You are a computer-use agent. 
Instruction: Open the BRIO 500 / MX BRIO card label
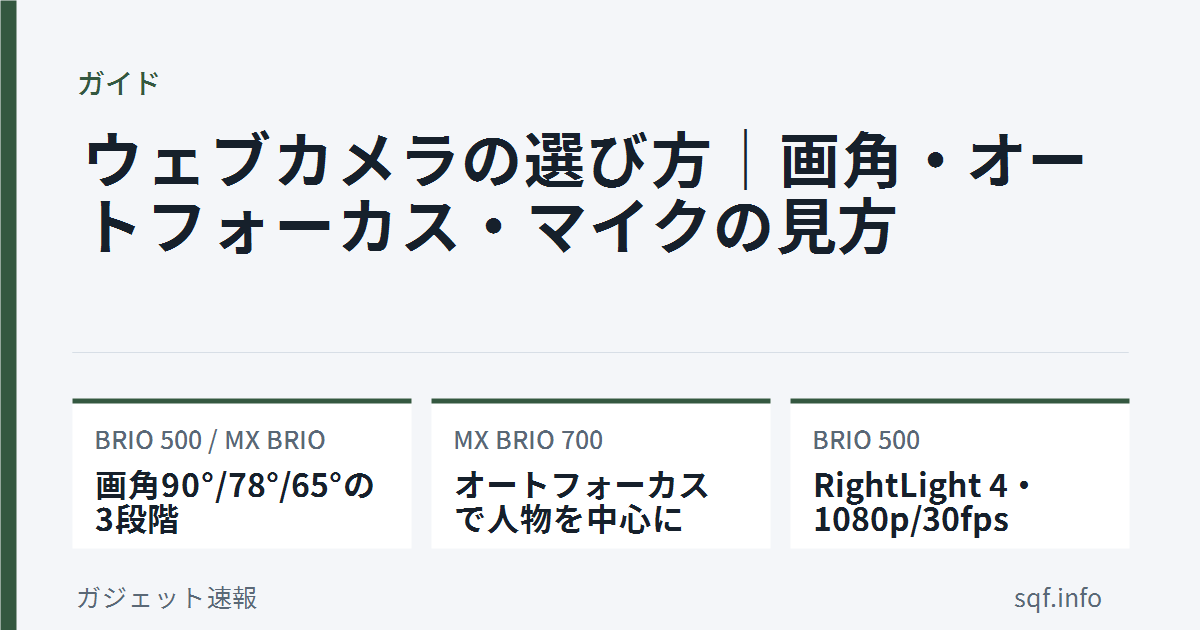coord(210,440)
